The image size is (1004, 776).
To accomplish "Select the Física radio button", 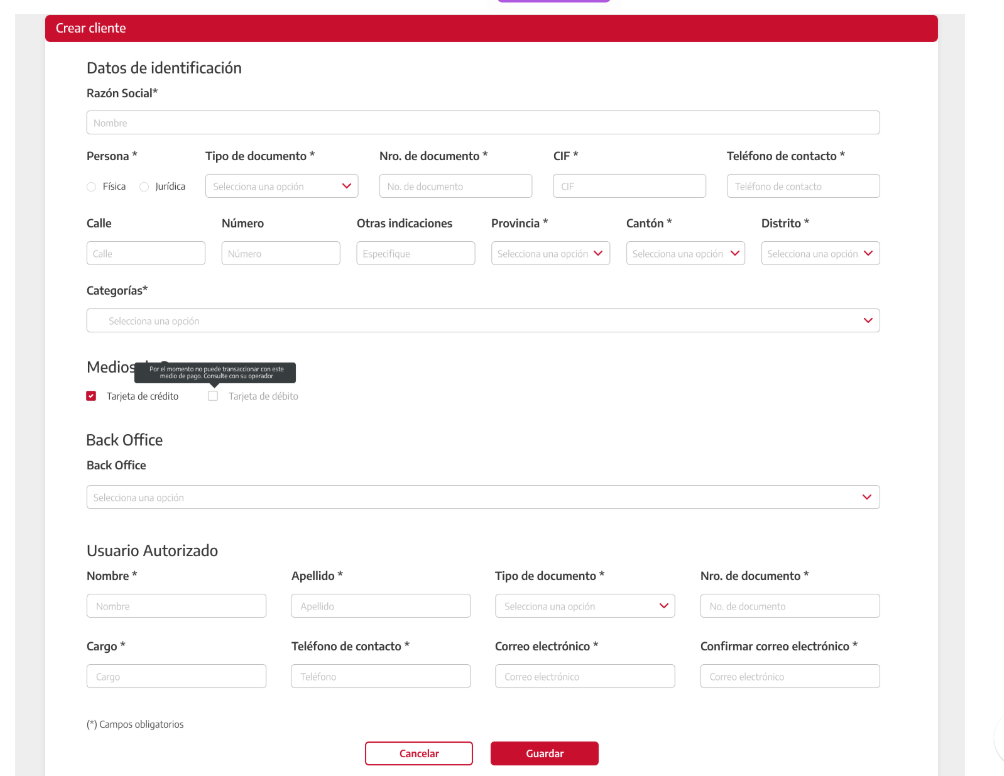I will [92, 187].
